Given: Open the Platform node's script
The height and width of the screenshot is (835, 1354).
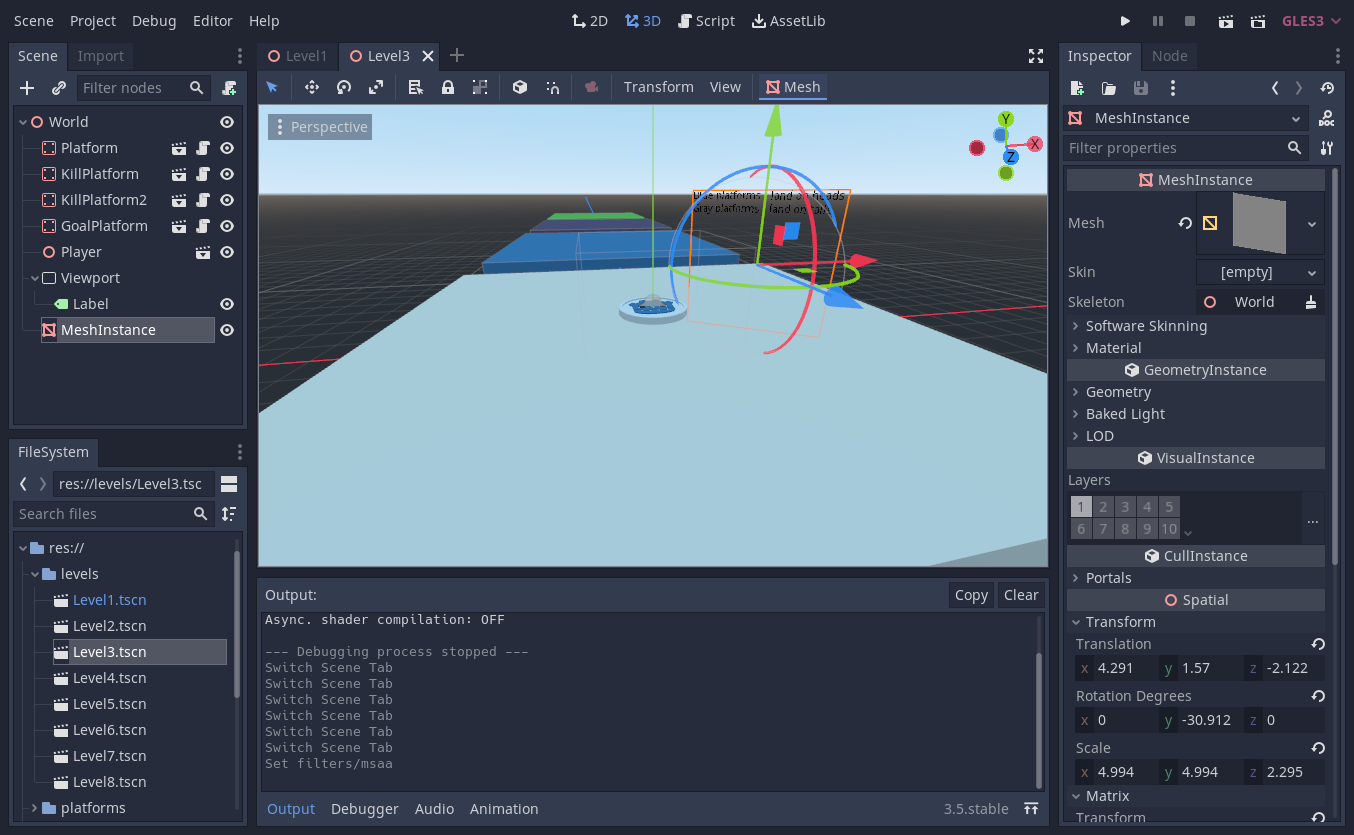Looking at the screenshot, I should click(x=203, y=148).
